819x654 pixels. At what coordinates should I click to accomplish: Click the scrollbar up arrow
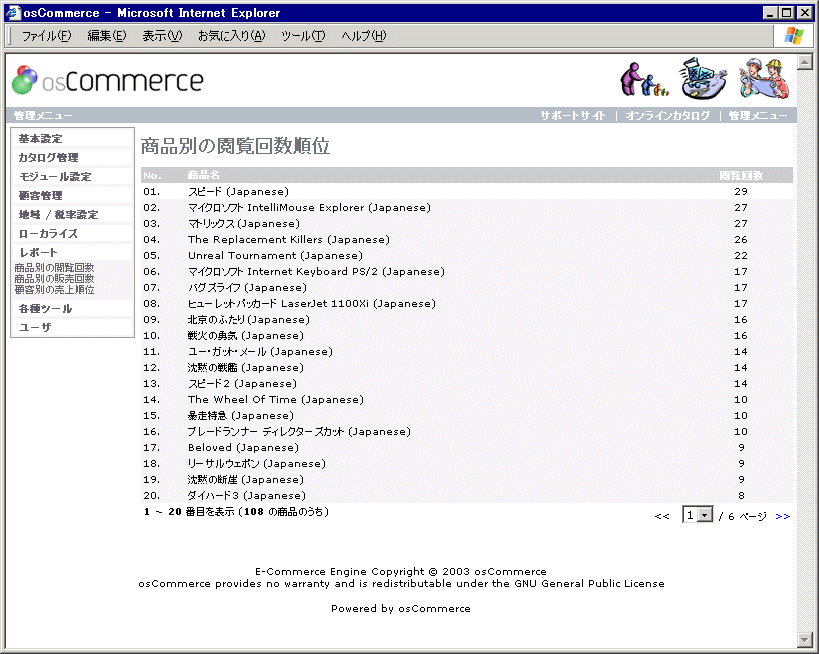(805, 62)
